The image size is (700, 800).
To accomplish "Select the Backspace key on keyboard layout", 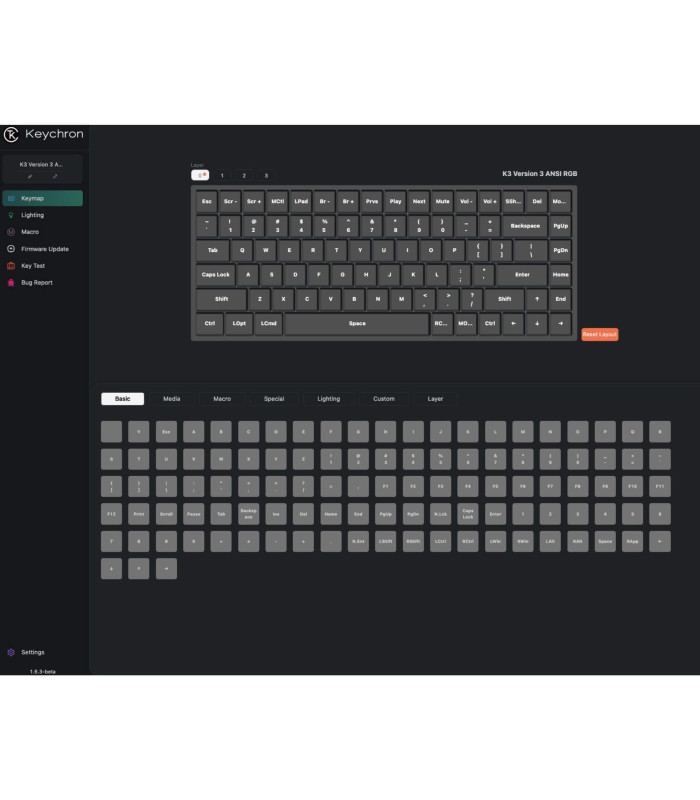I will tap(524, 226).
